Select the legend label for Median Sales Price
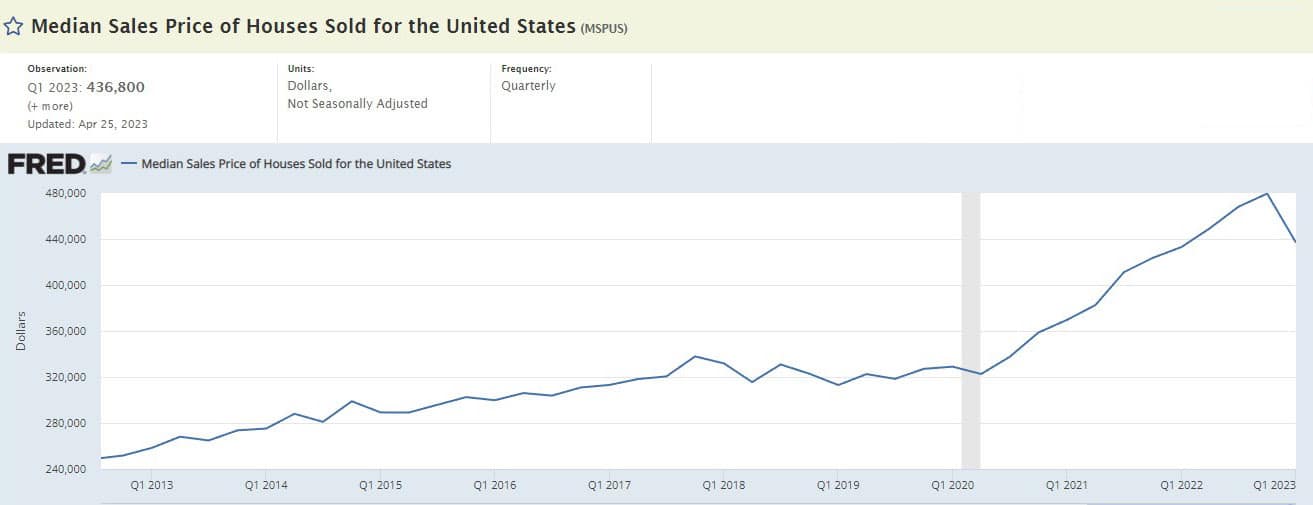 (296, 164)
